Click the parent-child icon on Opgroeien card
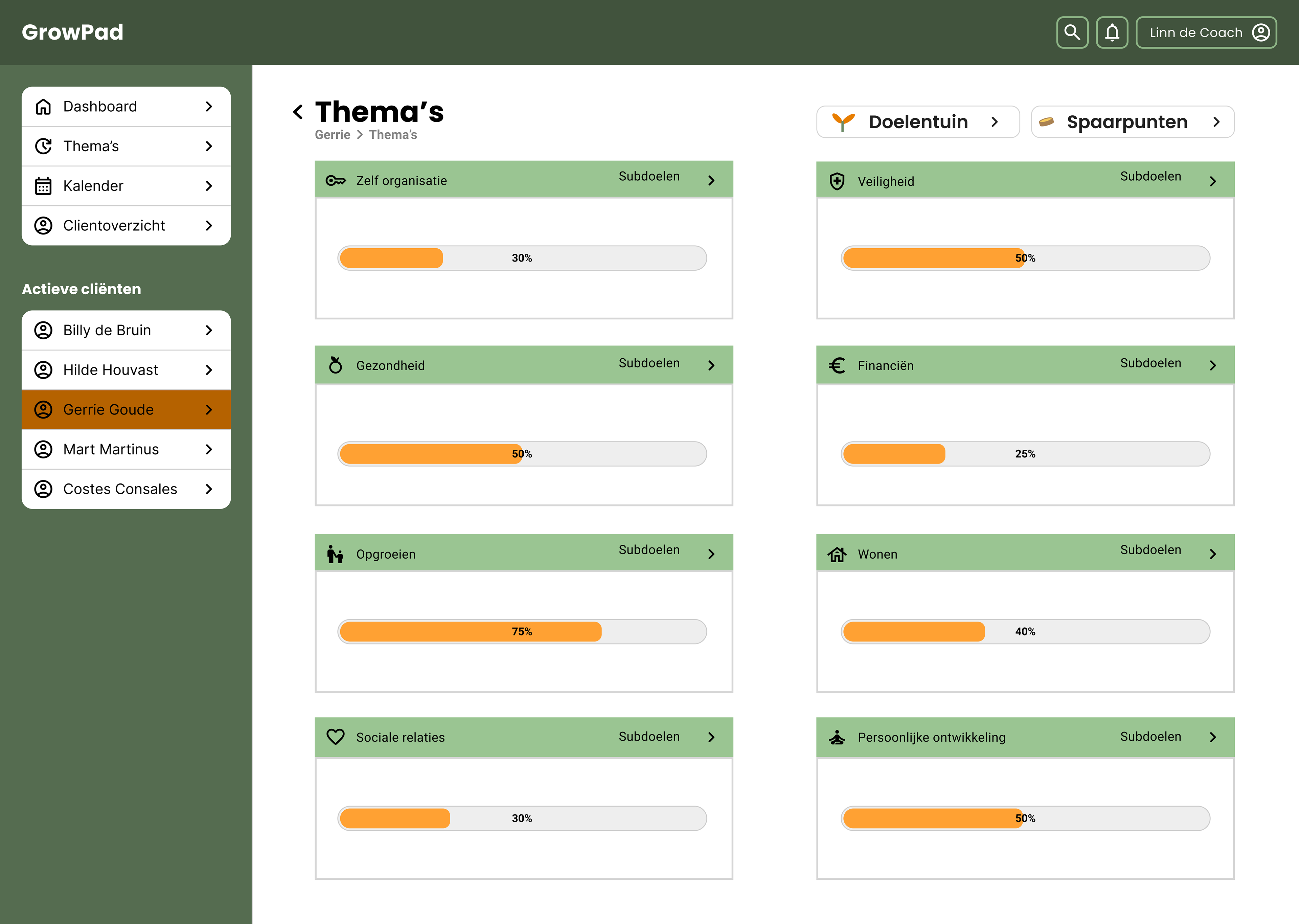Image resolution: width=1299 pixels, height=924 pixels. [x=336, y=554]
